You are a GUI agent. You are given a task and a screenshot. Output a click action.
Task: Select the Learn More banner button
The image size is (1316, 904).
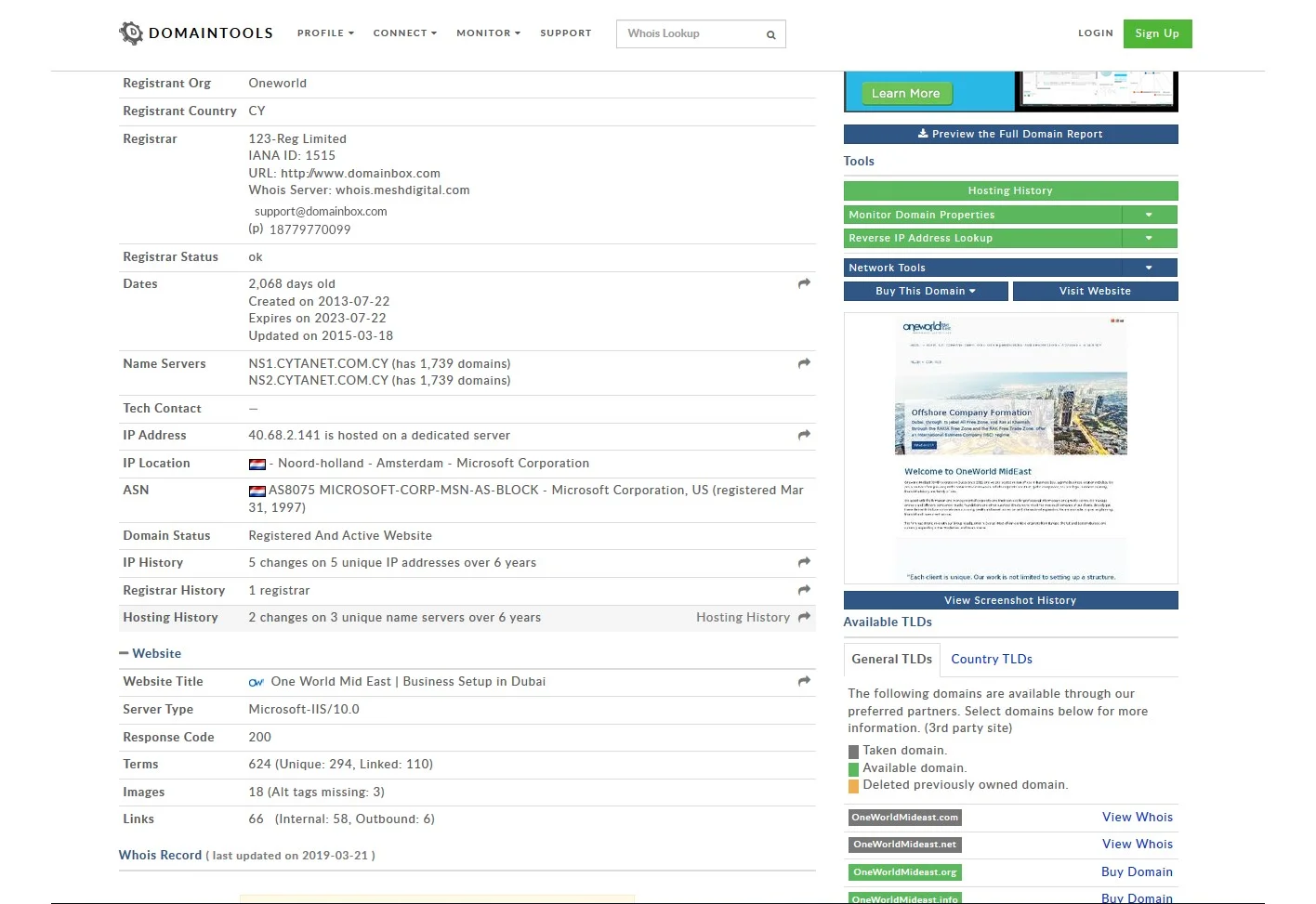[905, 93]
